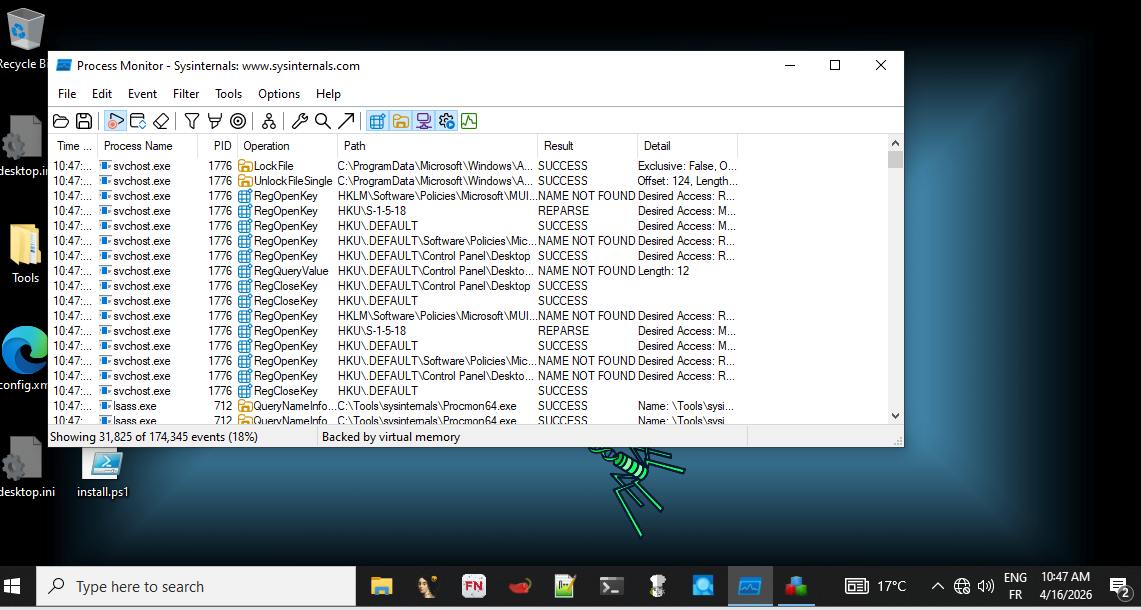Open the Tools menu
This screenshot has height=610, width=1141.
pyautogui.click(x=228, y=94)
